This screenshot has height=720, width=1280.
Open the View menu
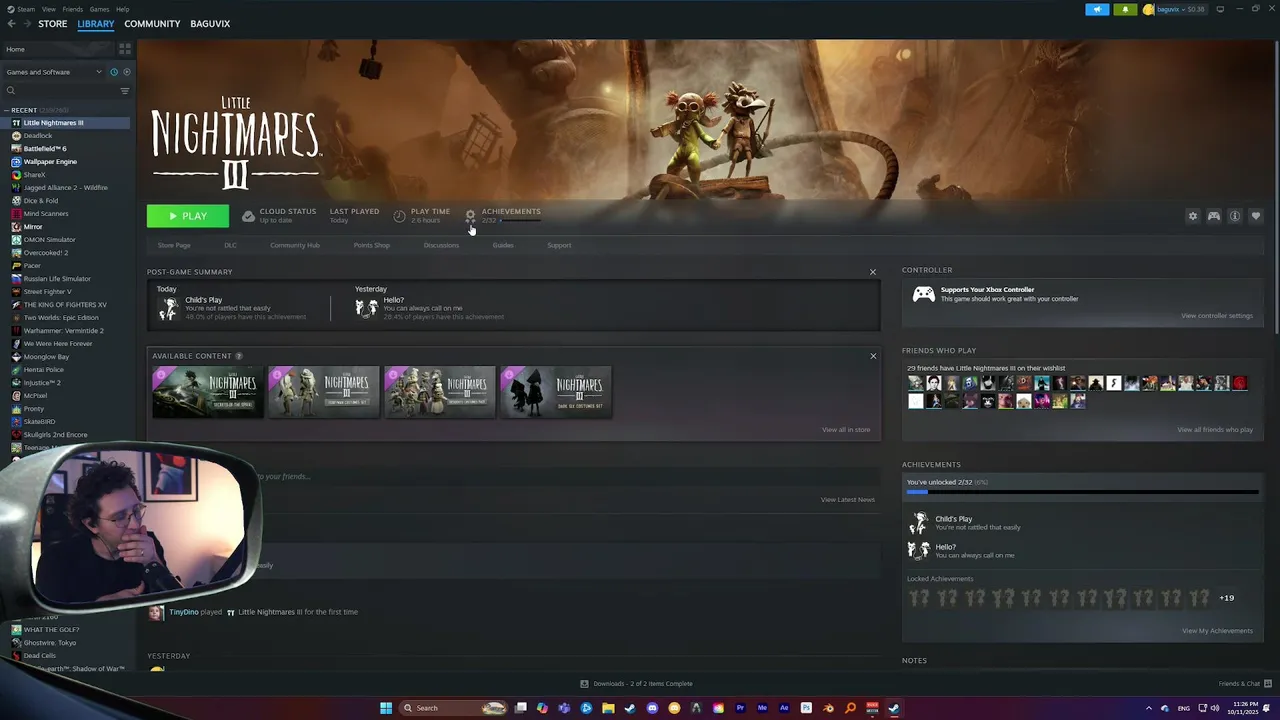[x=48, y=9]
